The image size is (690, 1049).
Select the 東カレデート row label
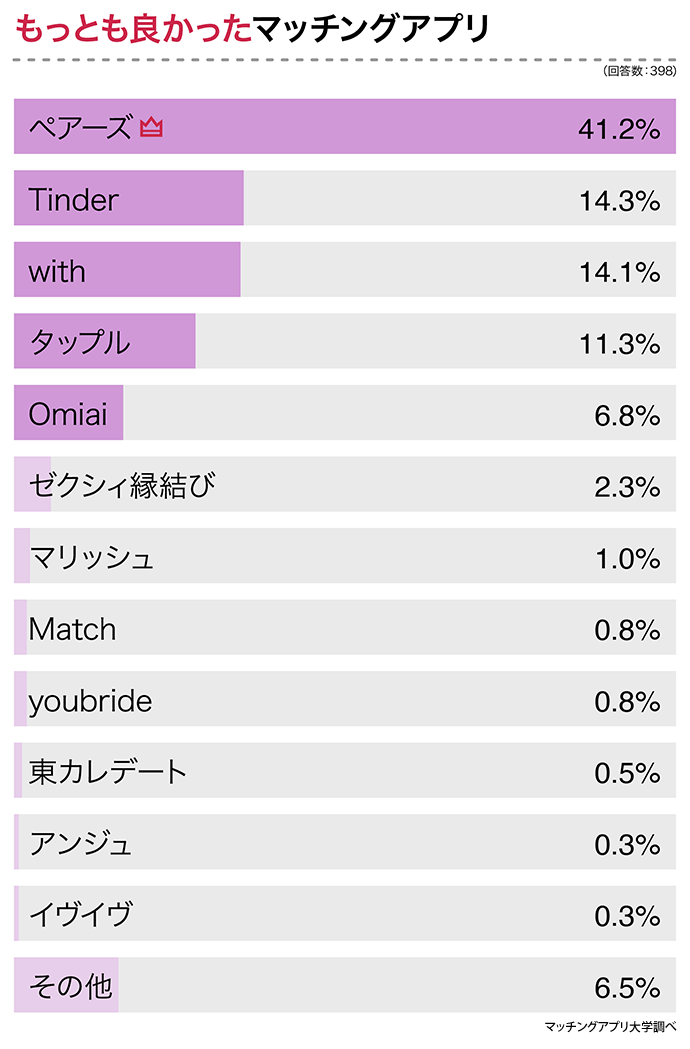[x=108, y=772]
